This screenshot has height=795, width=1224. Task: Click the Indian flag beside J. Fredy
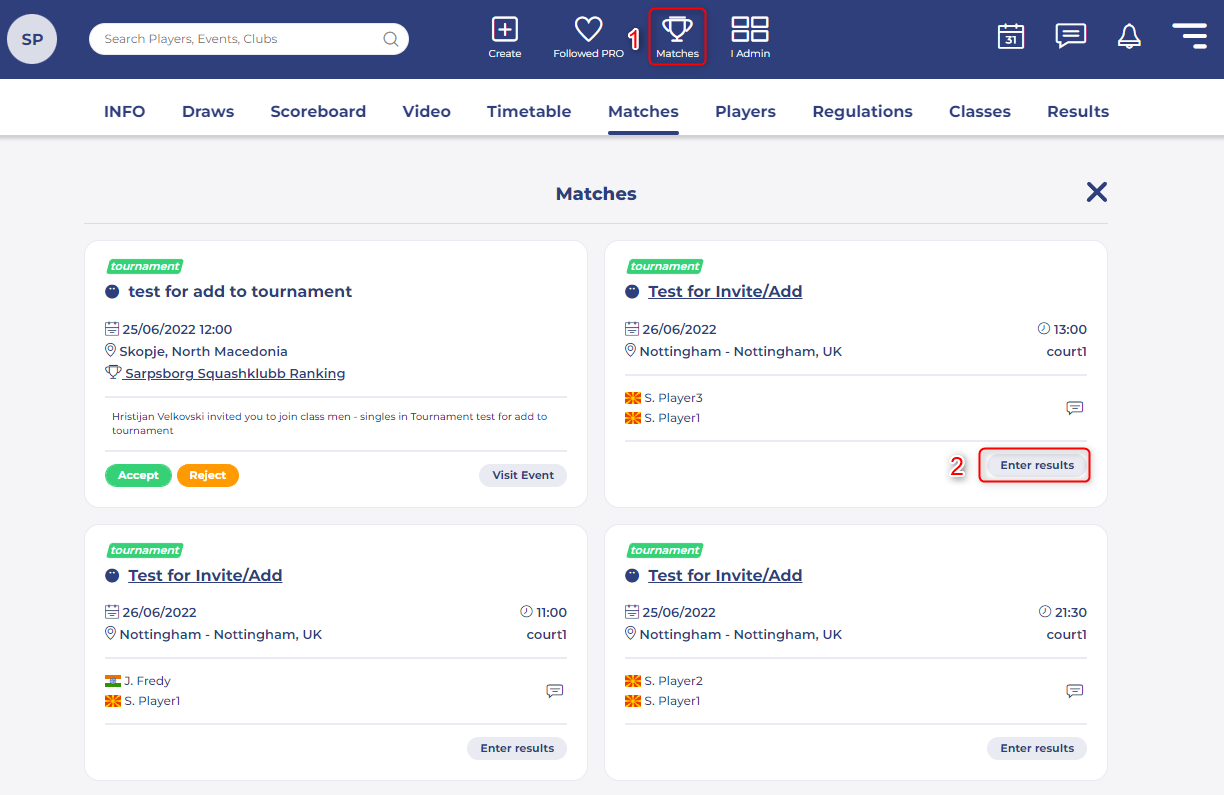[113, 681]
